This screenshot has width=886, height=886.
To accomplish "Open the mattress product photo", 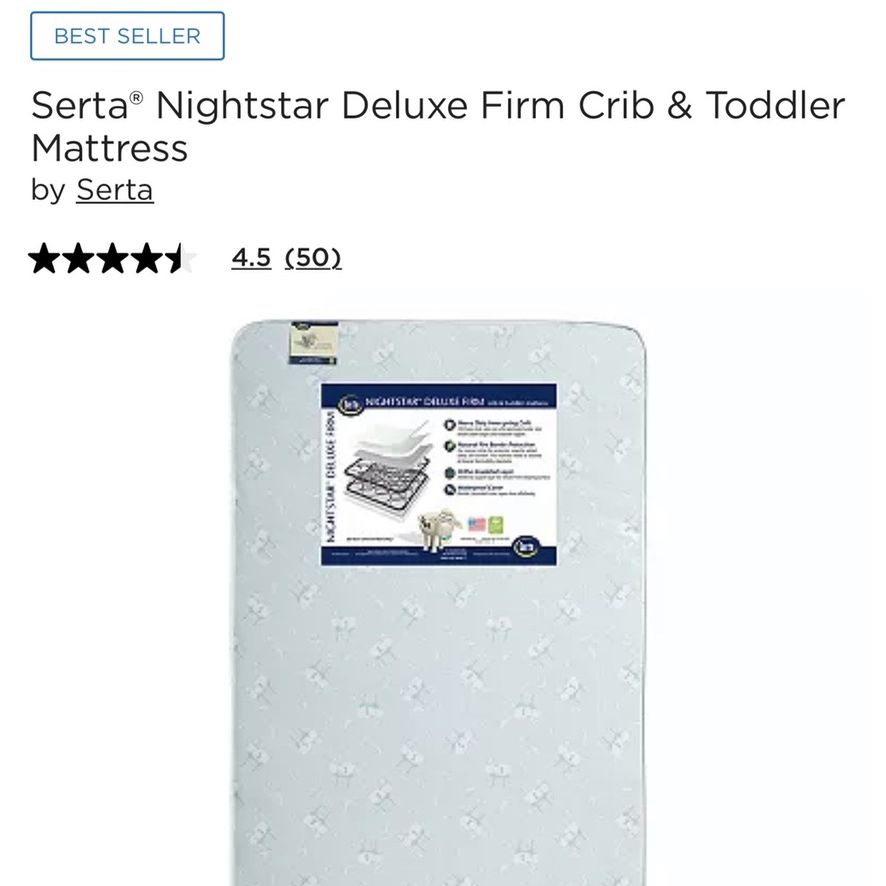I will coord(439,602).
